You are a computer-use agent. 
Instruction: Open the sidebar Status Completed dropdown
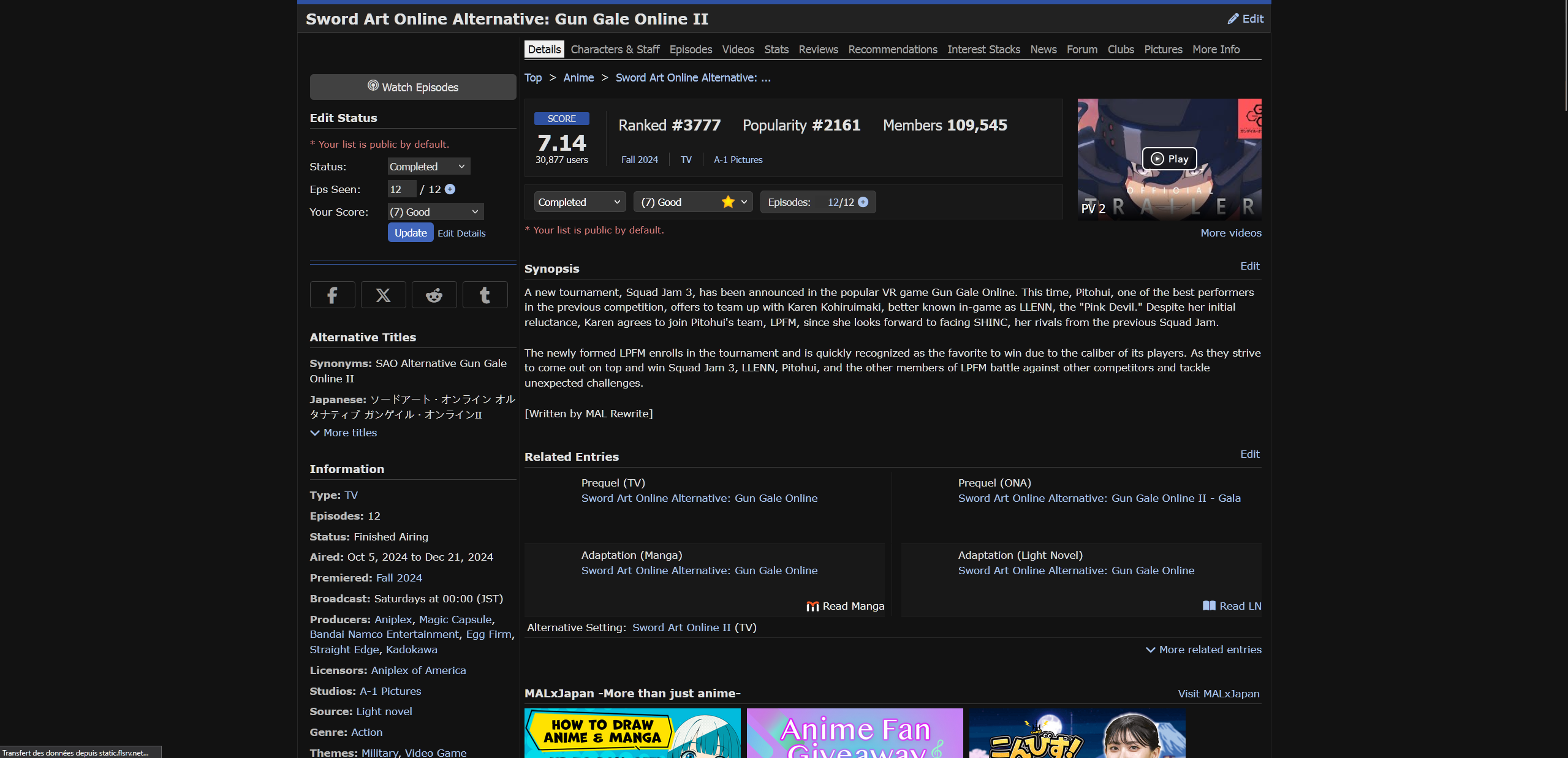tap(429, 167)
